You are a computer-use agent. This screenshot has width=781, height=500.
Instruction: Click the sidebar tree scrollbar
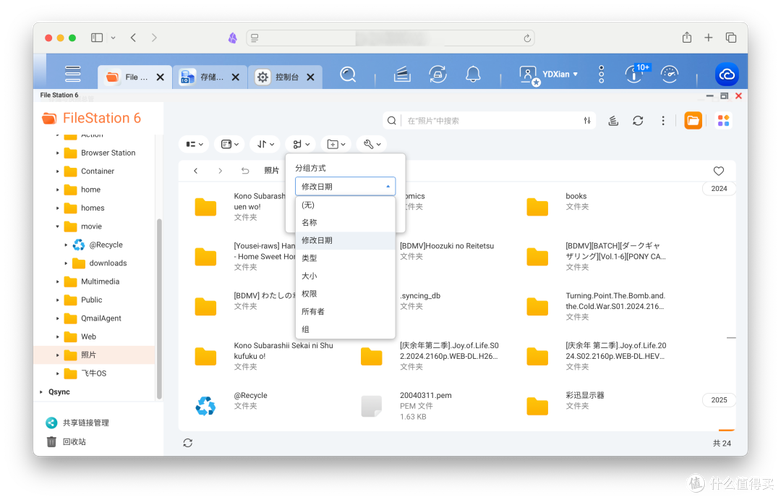(x=159, y=309)
